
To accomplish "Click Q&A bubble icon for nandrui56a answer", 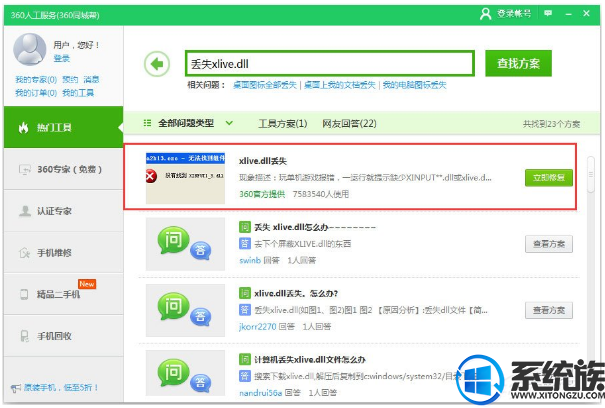I will tap(185, 374).
